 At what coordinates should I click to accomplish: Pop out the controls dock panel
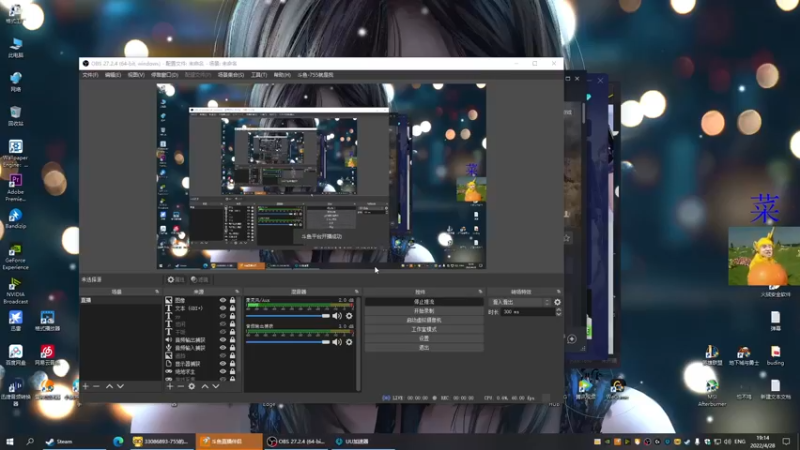tap(480, 292)
